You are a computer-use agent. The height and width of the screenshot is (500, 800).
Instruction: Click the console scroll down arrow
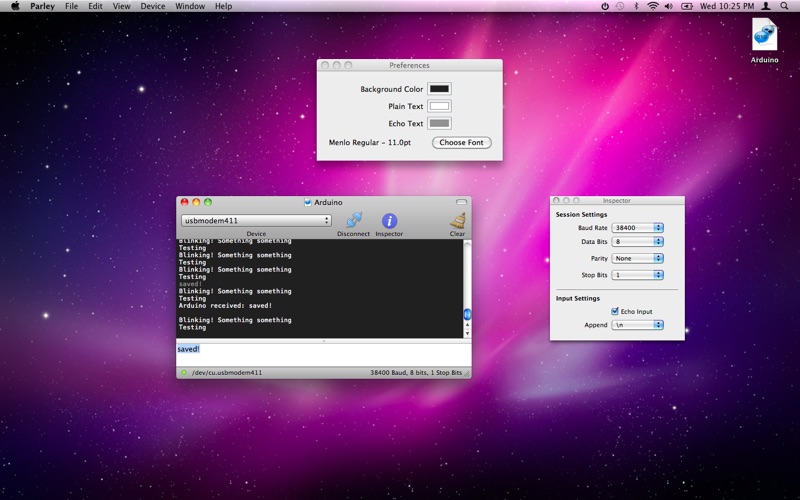(467, 333)
